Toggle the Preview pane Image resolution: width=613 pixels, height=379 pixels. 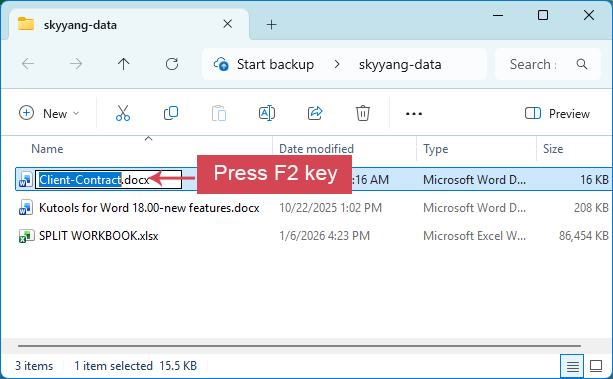557,113
